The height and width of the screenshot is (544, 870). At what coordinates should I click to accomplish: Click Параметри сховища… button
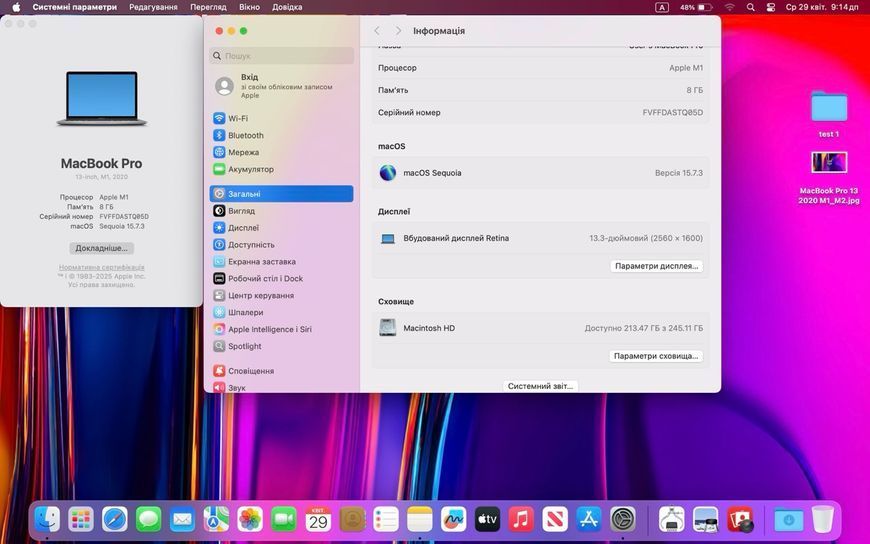coord(656,356)
